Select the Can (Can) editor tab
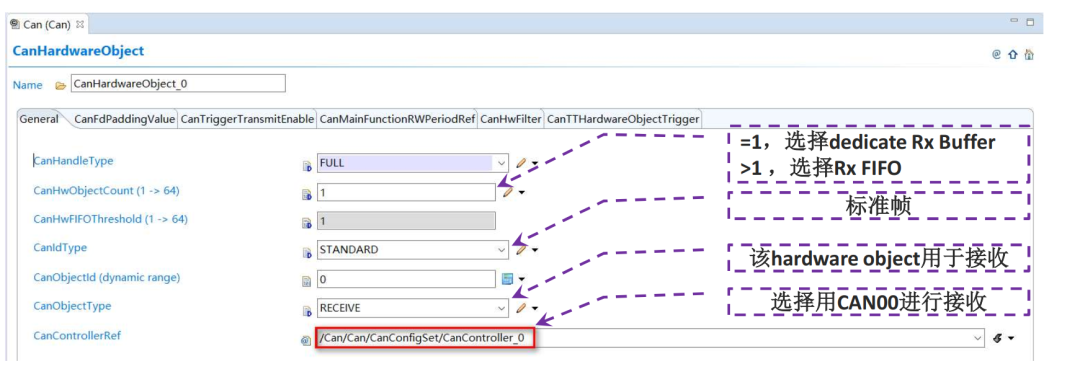Screen dimensions: 1080x377 pyautogui.click(x=46, y=24)
